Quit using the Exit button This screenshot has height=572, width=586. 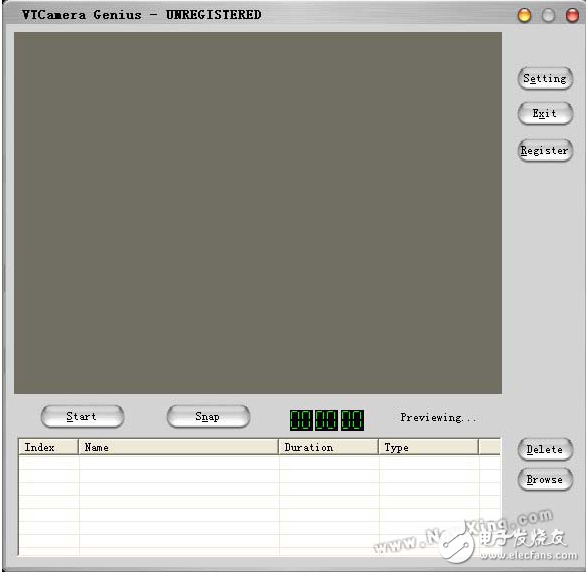545,114
